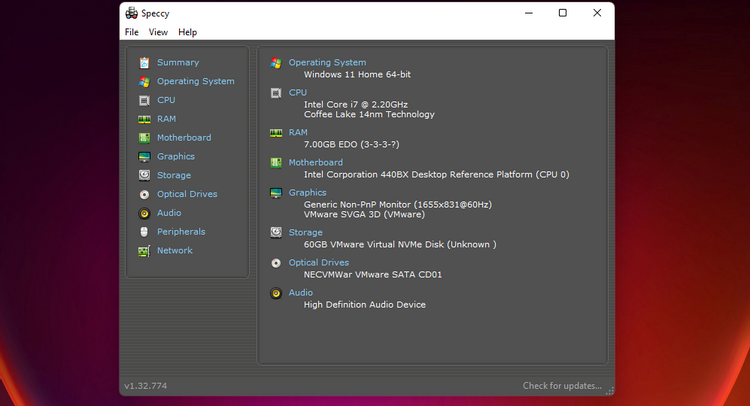Click the Optical Drives heading link in summary
Screen dimensions: 750x406
click(319, 263)
